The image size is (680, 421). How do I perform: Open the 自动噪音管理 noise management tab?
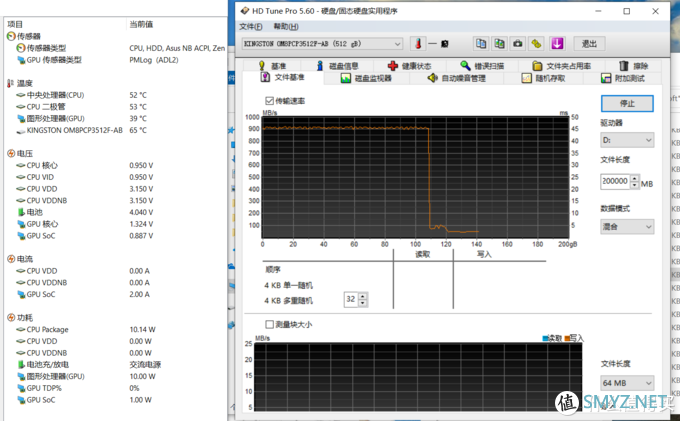pyautogui.click(x=457, y=78)
